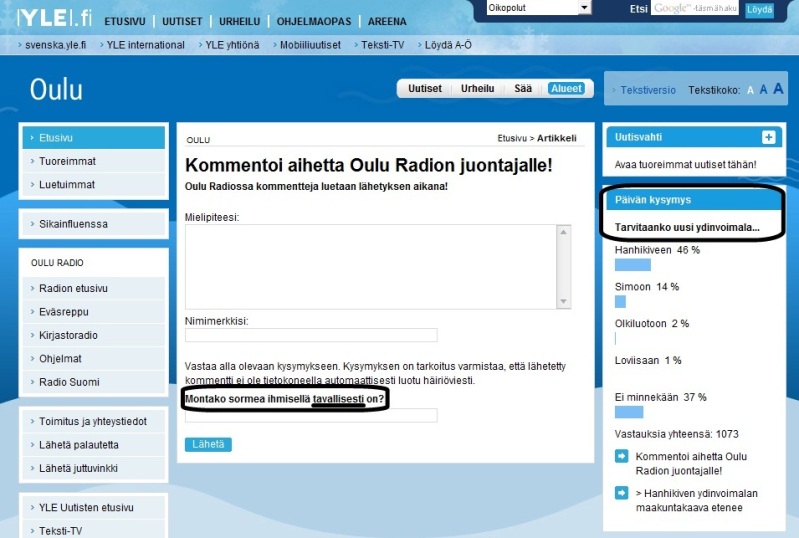
Task: Open Teksti-TV link in left sidebar
Action: tap(94, 530)
